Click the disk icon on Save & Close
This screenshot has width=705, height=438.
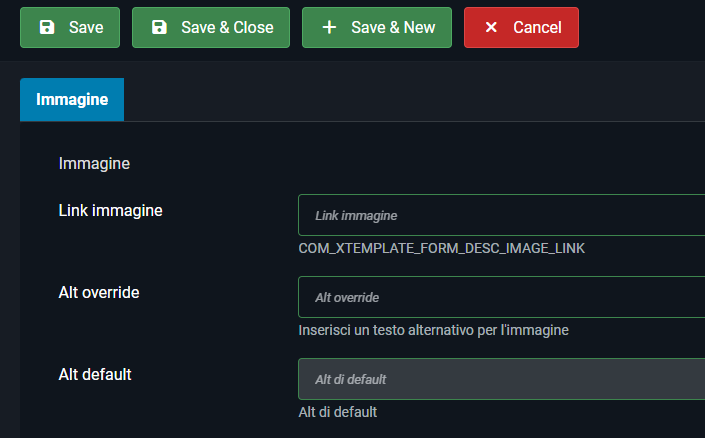click(x=159, y=28)
